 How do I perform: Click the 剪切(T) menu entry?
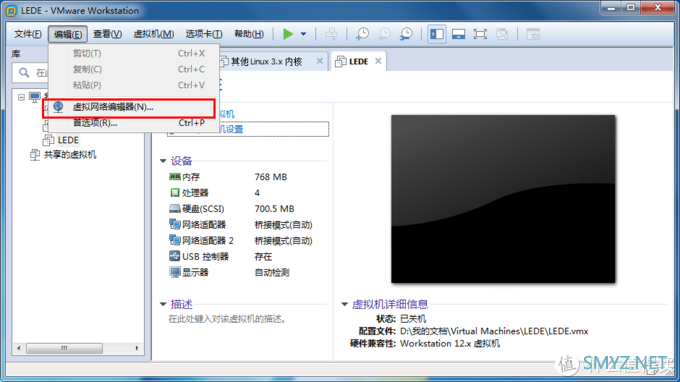pyautogui.click(x=134, y=53)
